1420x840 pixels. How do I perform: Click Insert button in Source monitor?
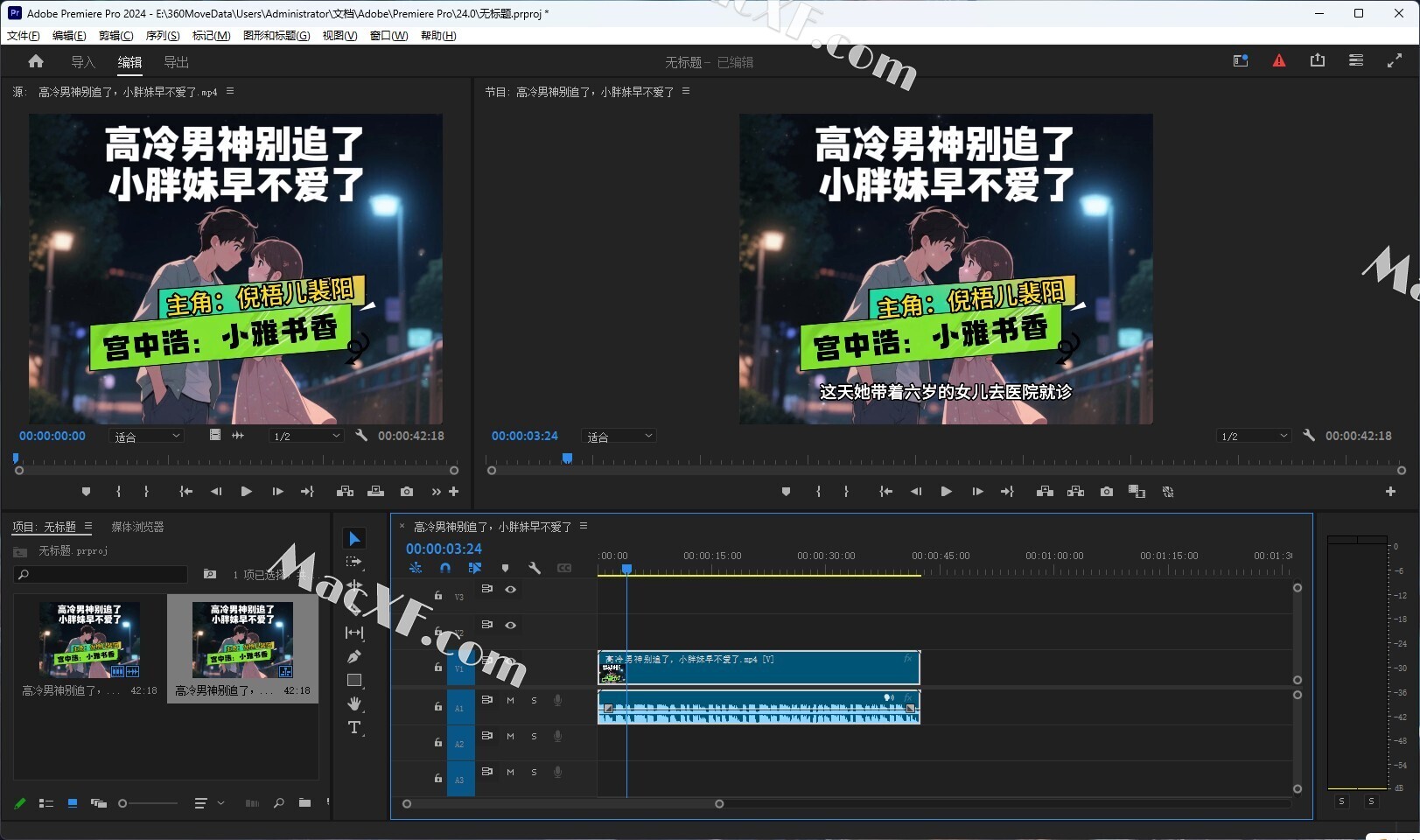click(x=345, y=492)
